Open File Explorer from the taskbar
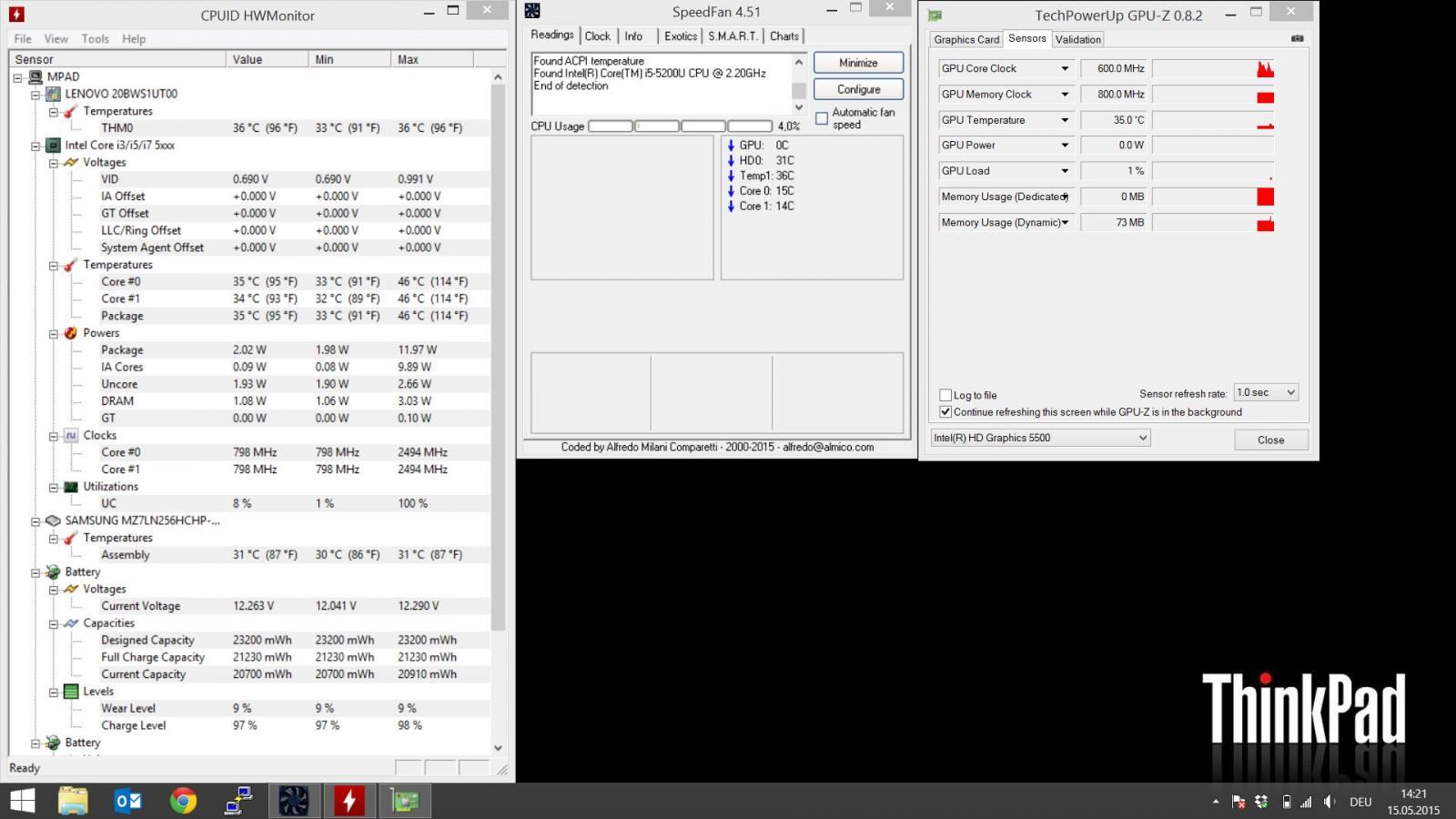The image size is (1456, 819). [73, 801]
